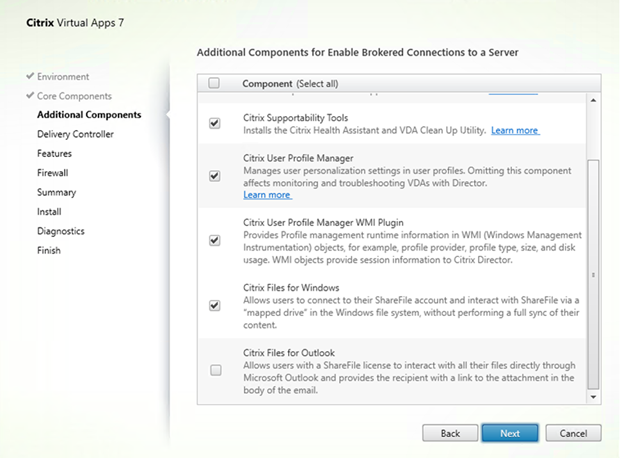The height and width of the screenshot is (458, 624).
Task: Click the scroll up arrow in component list
Action: tap(593, 100)
